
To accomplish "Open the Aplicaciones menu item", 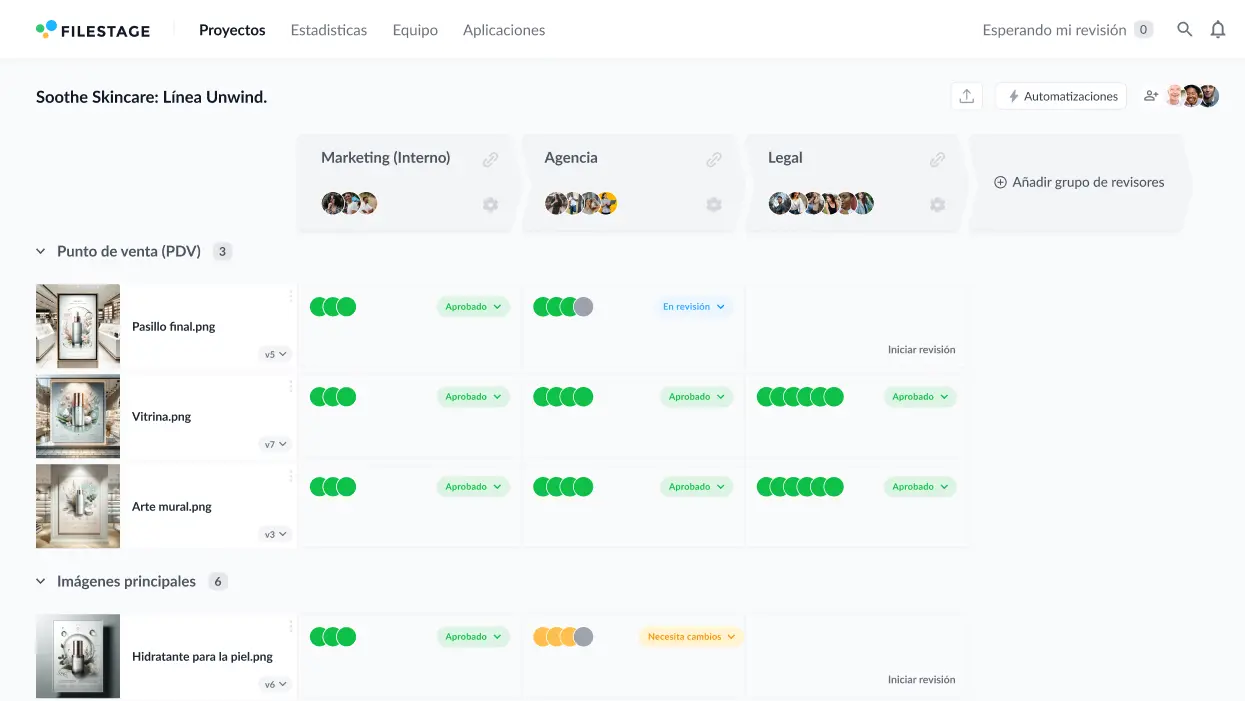I will click(503, 29).
